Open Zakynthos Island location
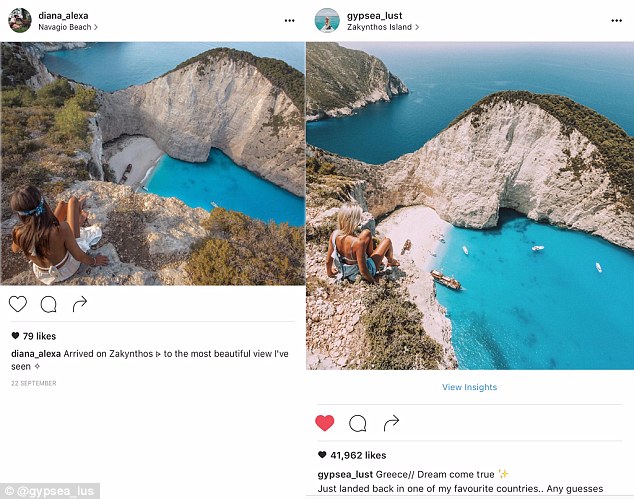Screen dimensions: 634x499 tap(381, 27)
